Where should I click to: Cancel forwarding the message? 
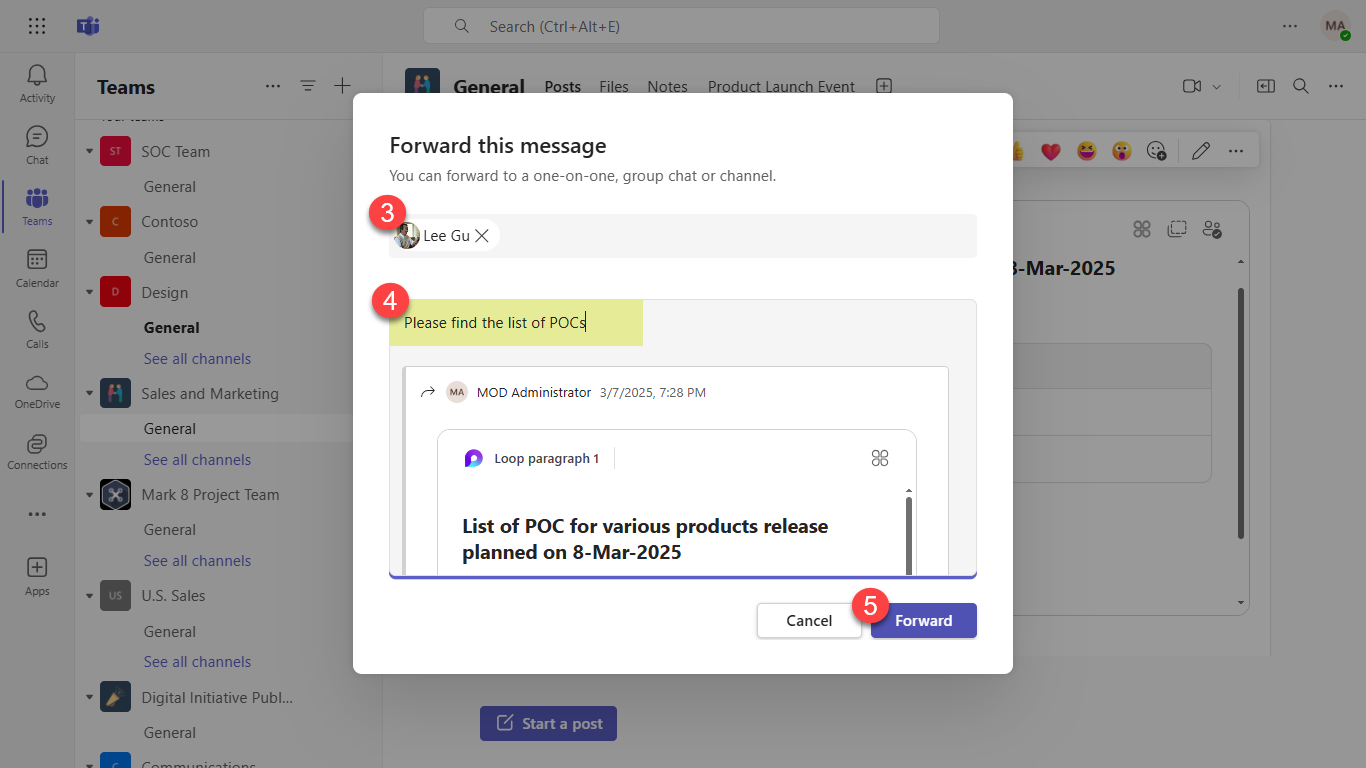click(x=809, y=621)
